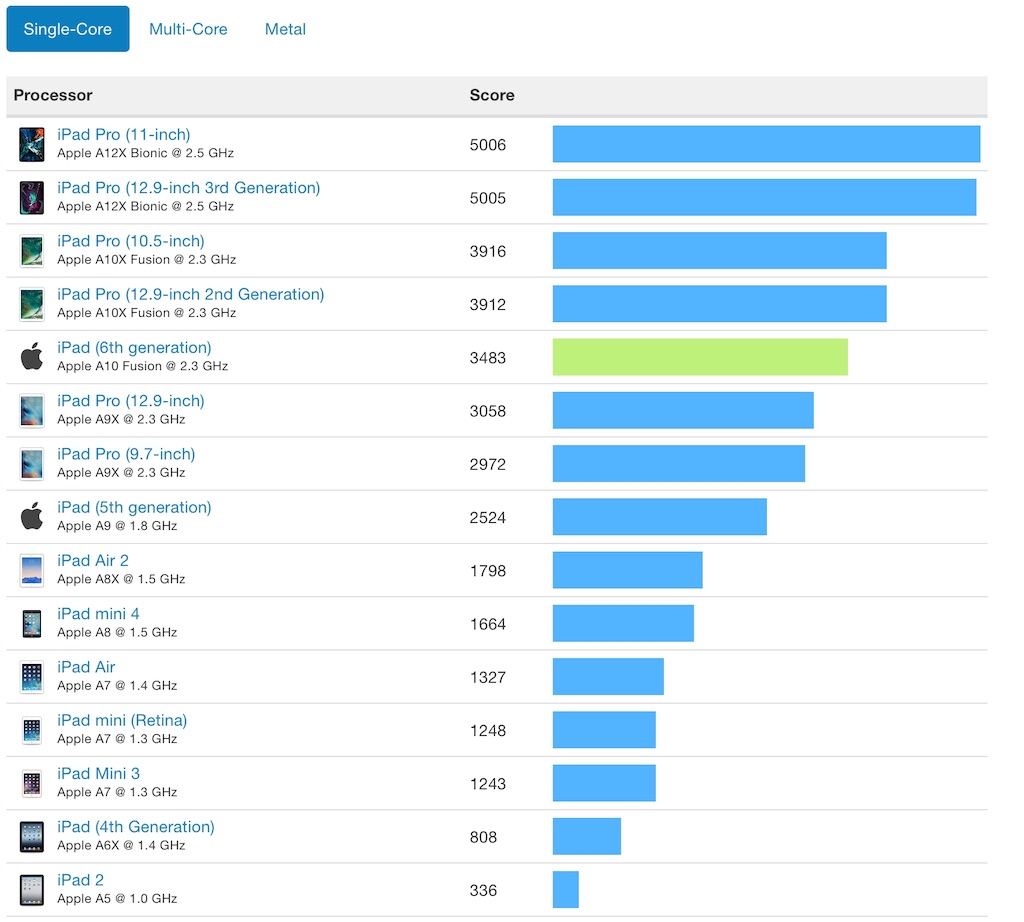Click the blue bar for score 5006
The width and height of the screenshot is (1024, 922).
(x=767, y=144)
